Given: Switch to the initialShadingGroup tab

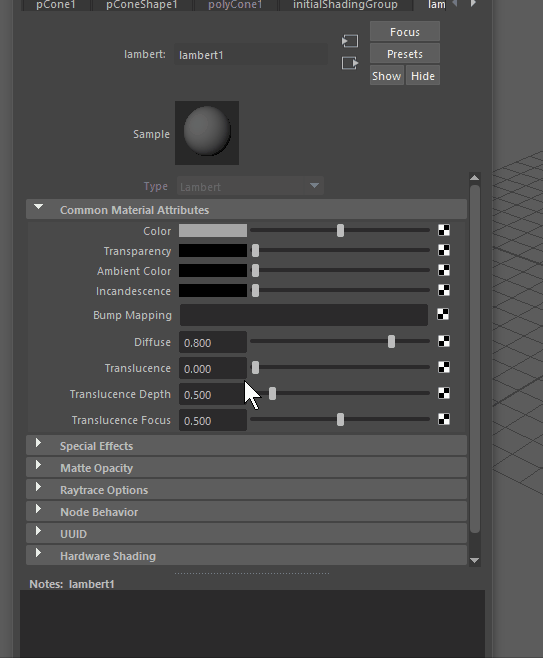Looking at the screenshot, I should (x=345, y=5).
